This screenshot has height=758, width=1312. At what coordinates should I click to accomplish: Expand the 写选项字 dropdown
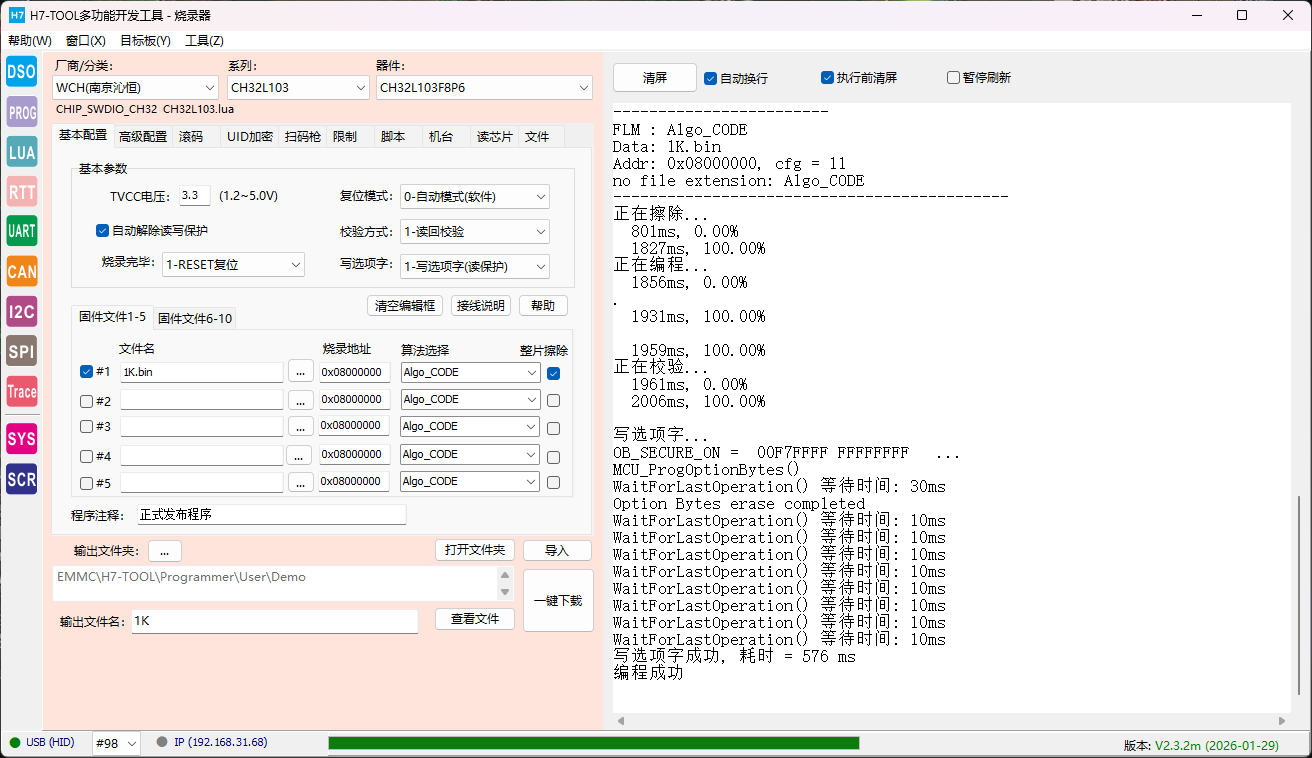click(x=474, y=267)
